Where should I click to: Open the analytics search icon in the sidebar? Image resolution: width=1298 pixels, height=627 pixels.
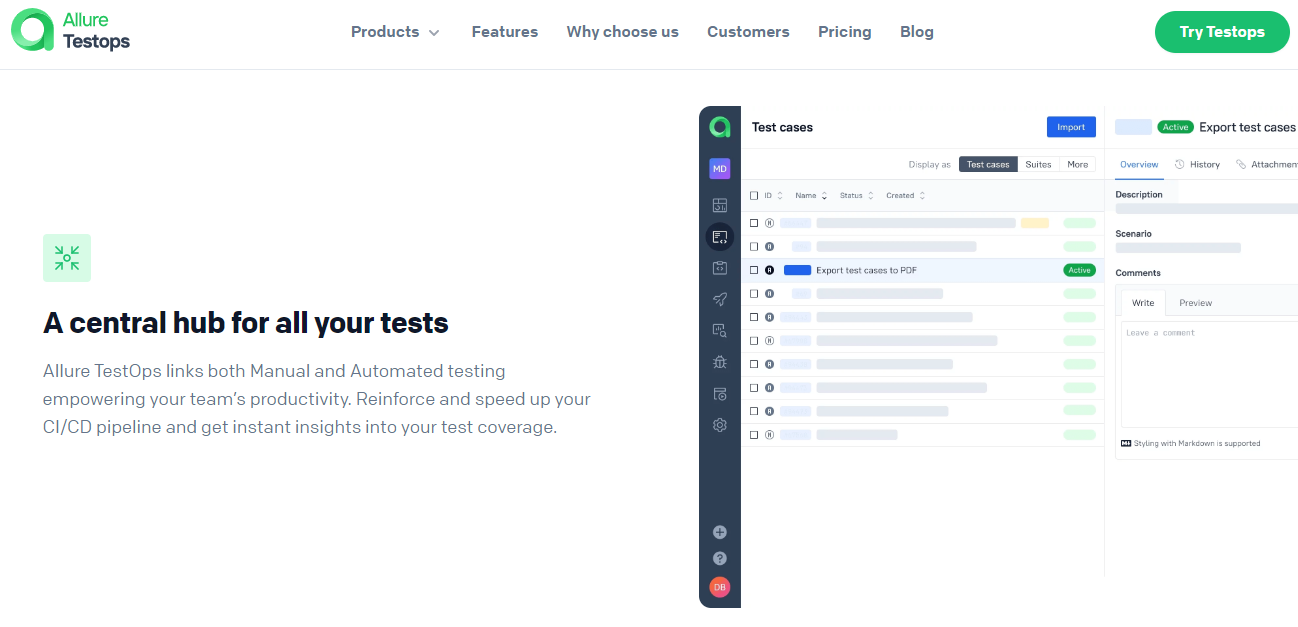[x=719, y=330]
